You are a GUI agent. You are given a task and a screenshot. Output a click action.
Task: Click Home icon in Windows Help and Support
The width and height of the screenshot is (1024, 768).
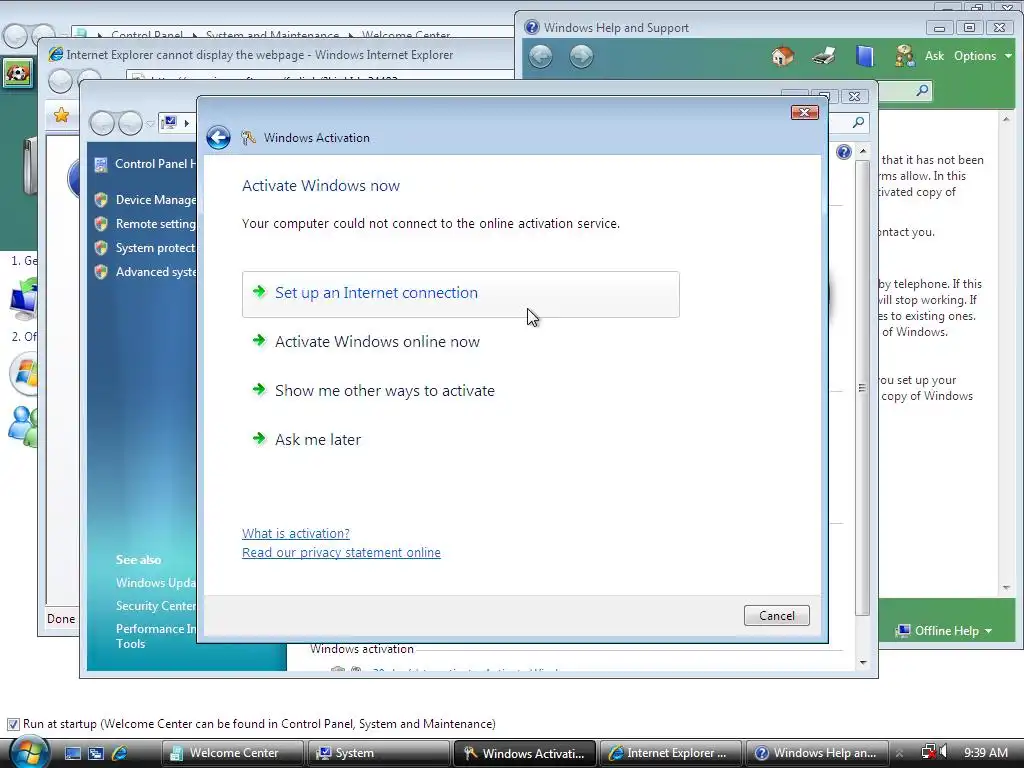782,56
